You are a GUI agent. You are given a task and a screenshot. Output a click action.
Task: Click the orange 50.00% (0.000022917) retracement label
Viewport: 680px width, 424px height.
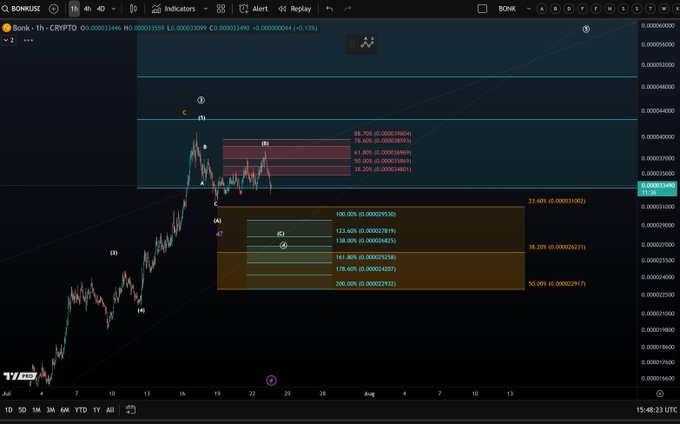557,284
